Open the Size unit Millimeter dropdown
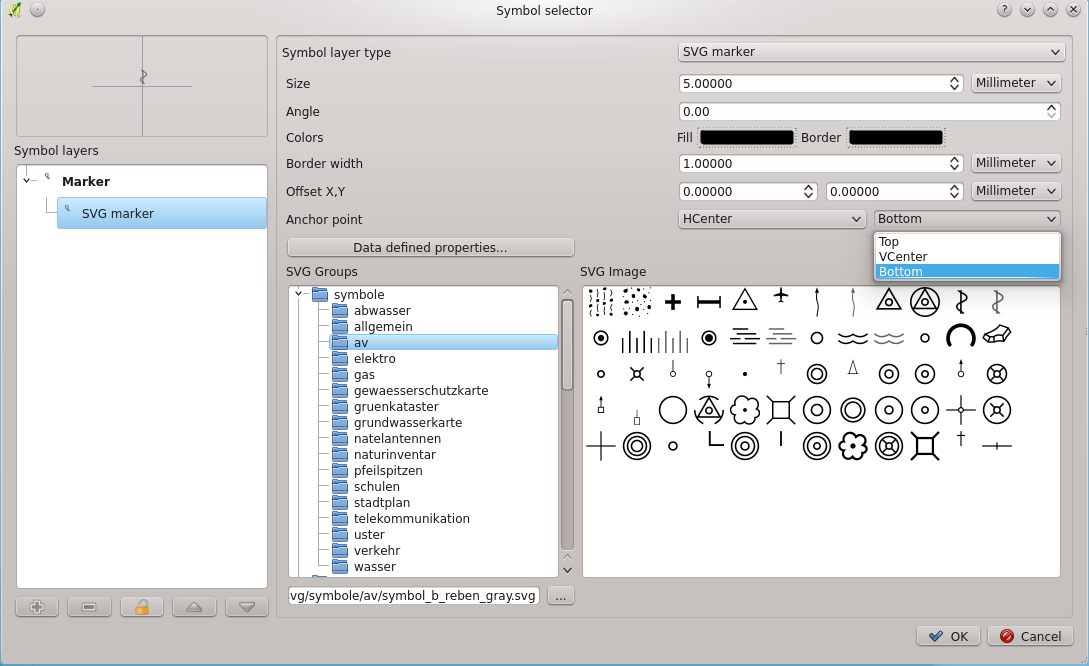 (1016, 83)
